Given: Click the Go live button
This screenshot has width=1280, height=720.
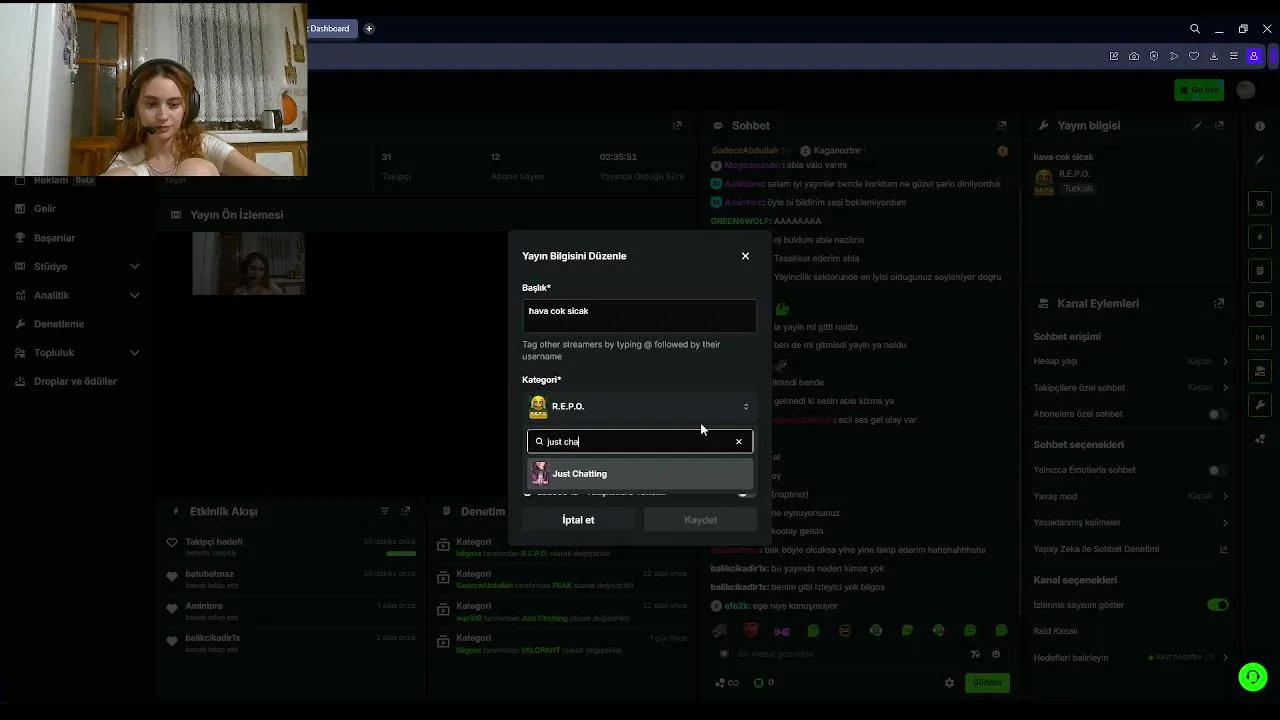Looking at the screenshot, I should (1199, 90).
